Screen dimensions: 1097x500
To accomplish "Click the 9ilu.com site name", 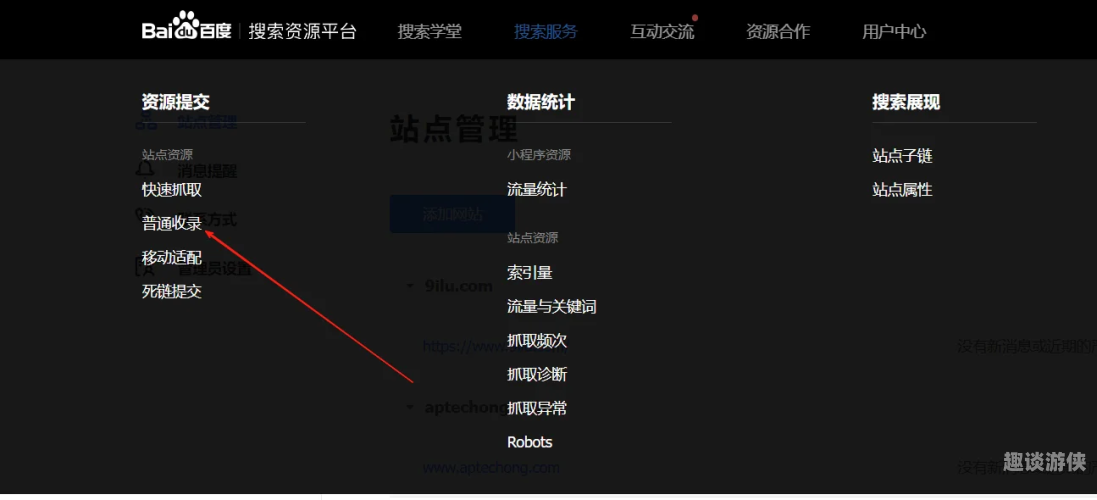I will 459,286.
